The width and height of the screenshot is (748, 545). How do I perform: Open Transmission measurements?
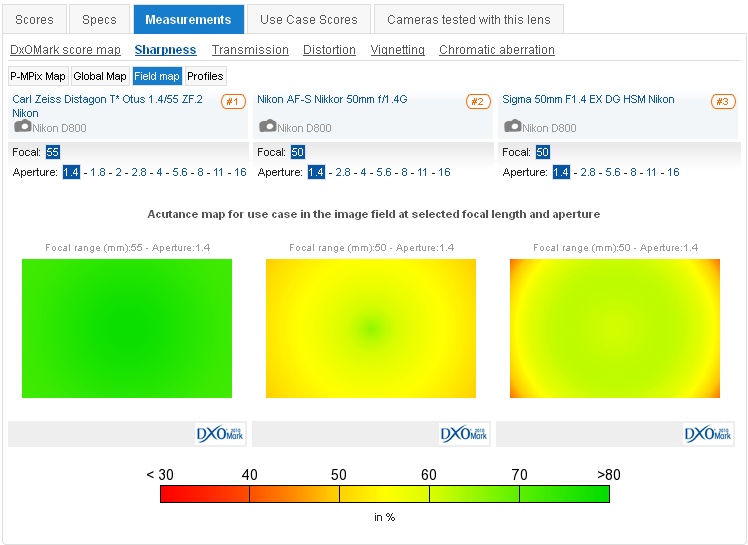point(250,50)
